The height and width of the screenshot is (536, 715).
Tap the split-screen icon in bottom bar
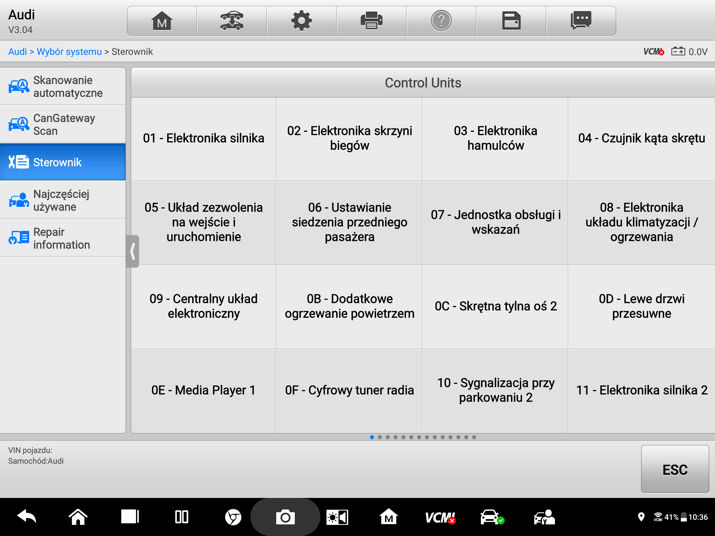[181, 517]
